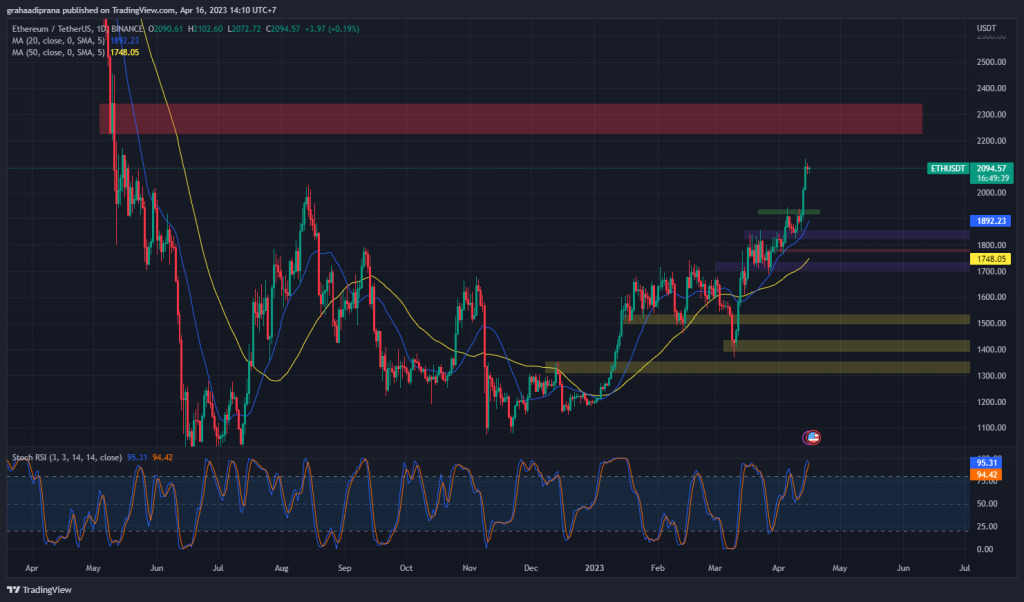Viewport: 1024px width, 602px height.
Task: Click the open value O2090.61
Action: click(166, 29)
